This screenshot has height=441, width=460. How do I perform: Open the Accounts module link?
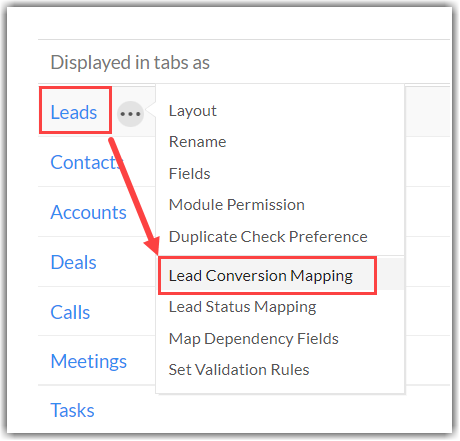[88, 212]
